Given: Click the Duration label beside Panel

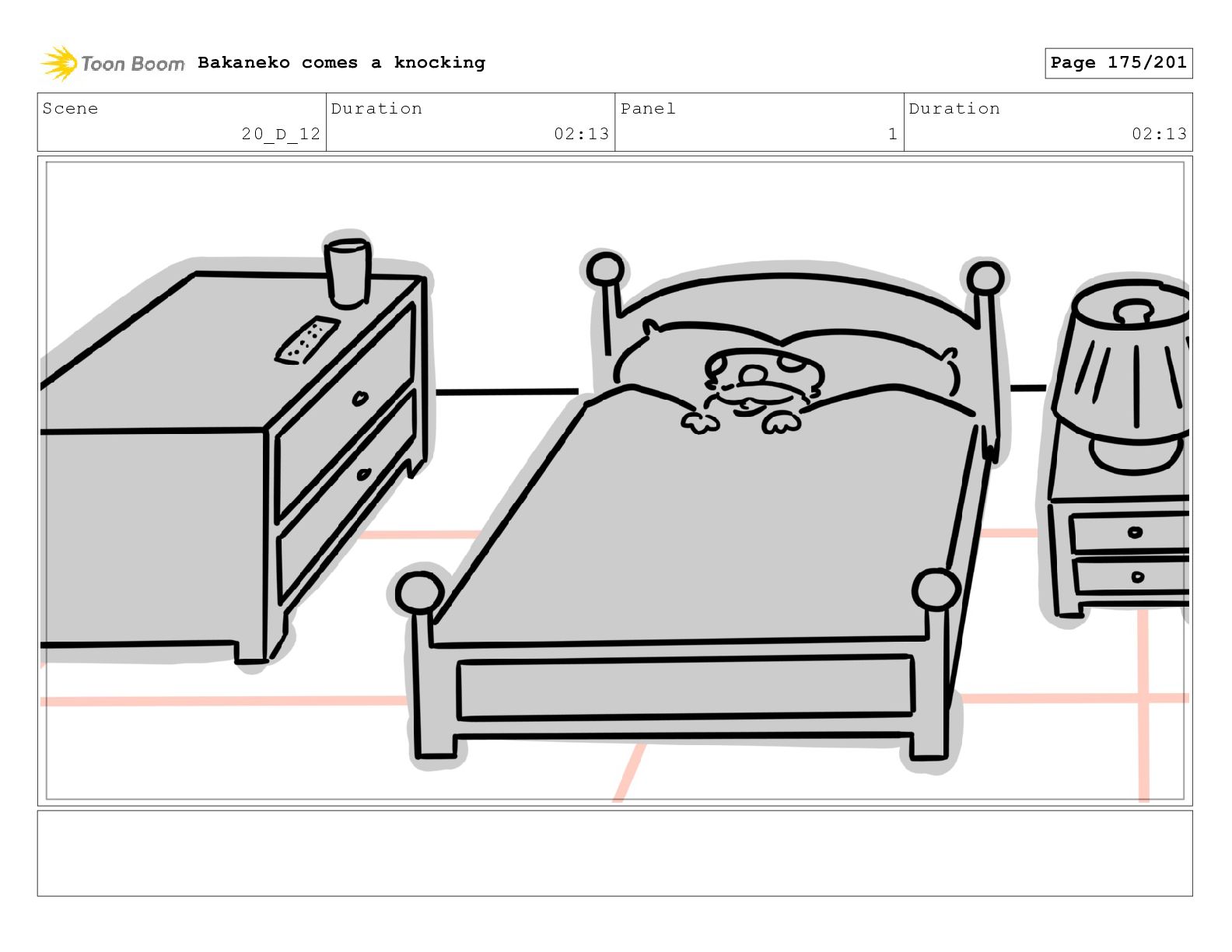Looking at the screenshot, I should [954, 108].
